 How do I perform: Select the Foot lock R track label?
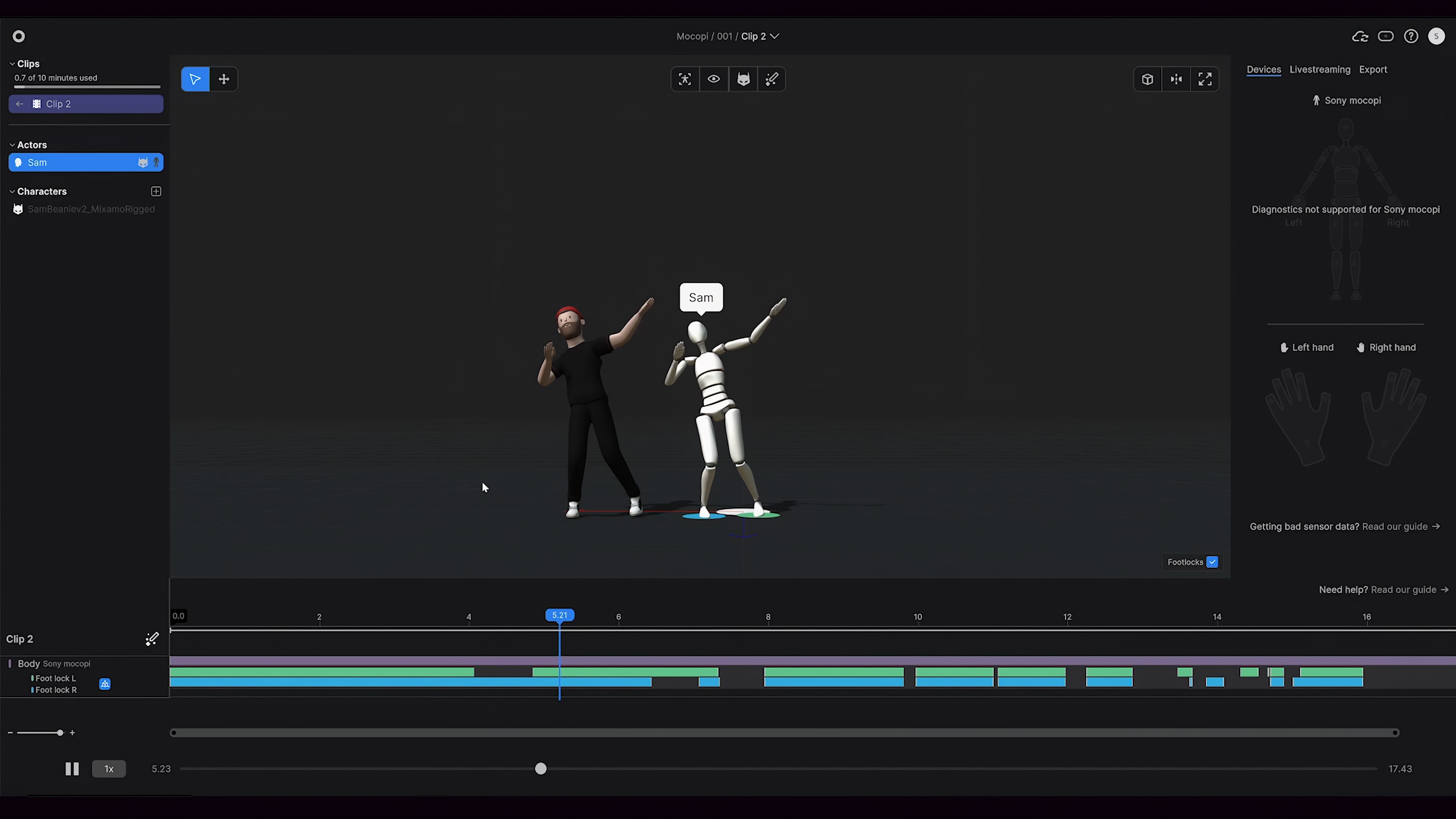point(55,690)
